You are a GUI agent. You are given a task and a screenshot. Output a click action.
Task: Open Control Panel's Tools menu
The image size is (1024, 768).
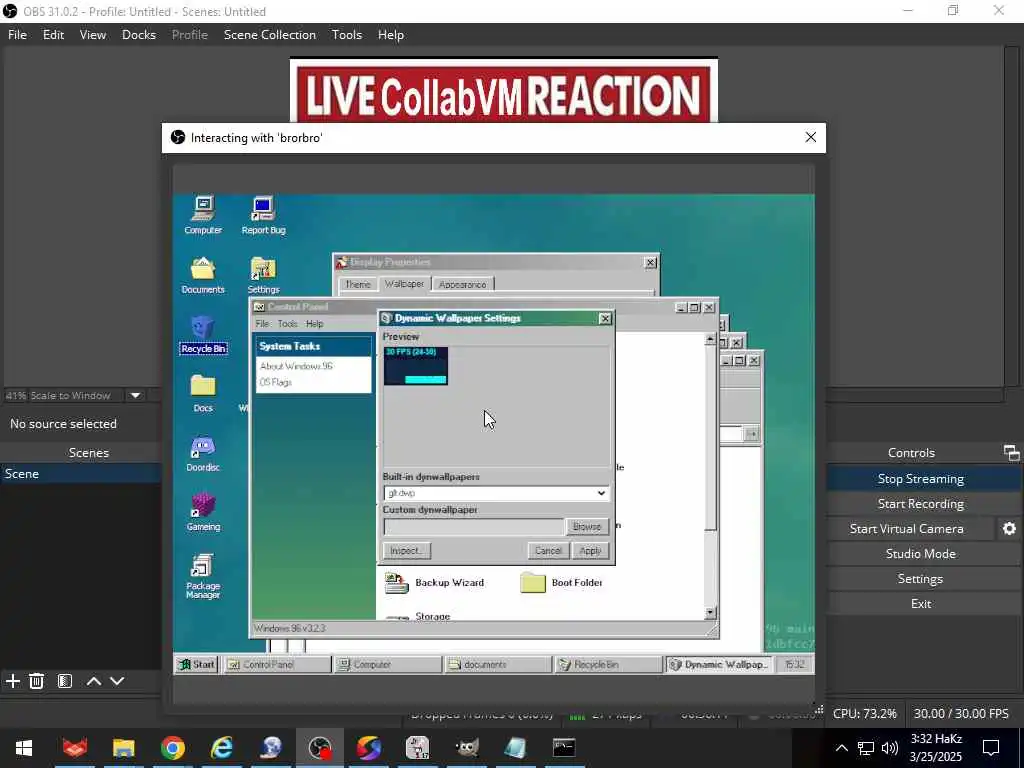[x=287, y=323]
